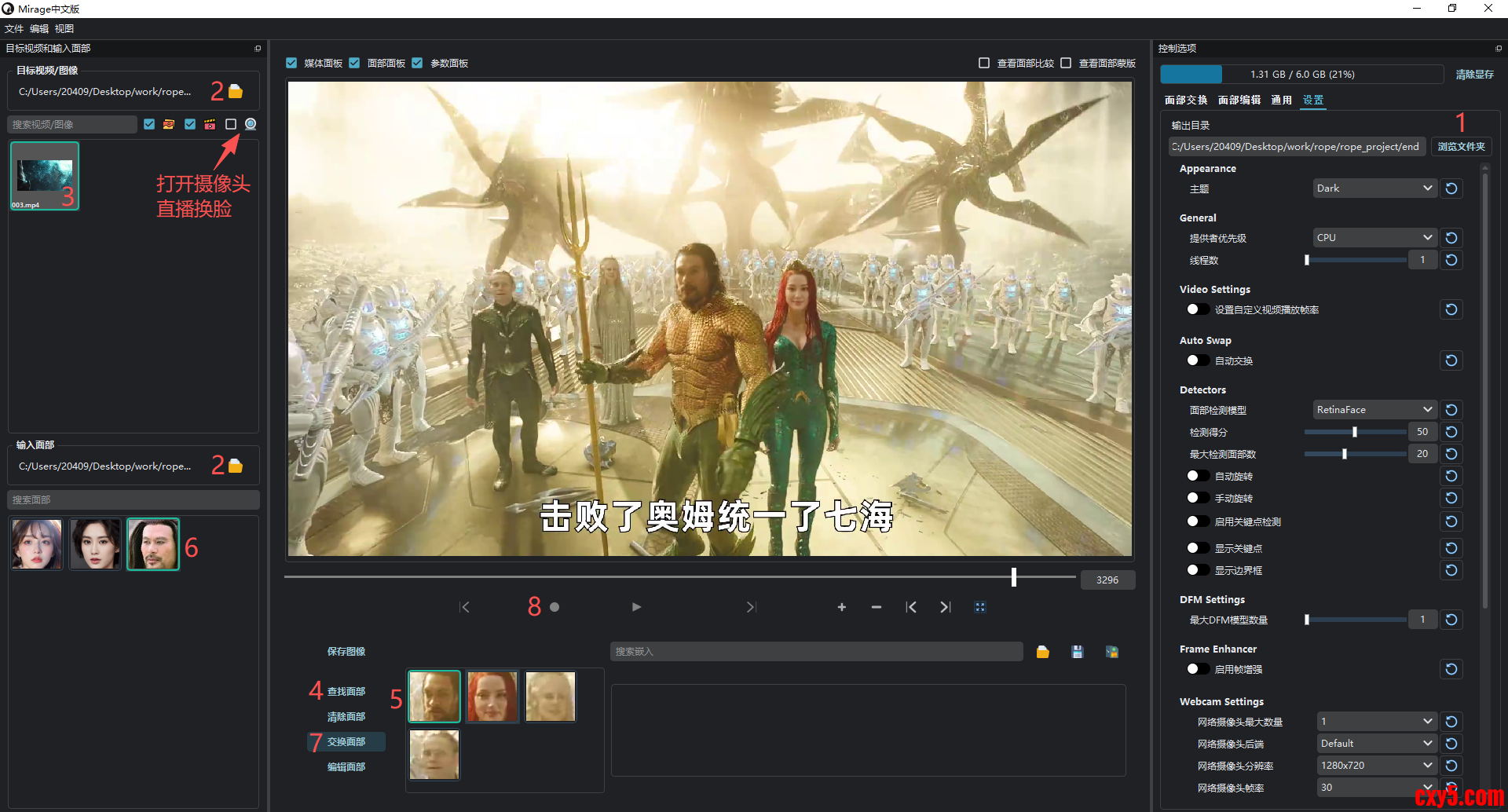Adjust the 检测得分 slider

1355,432
